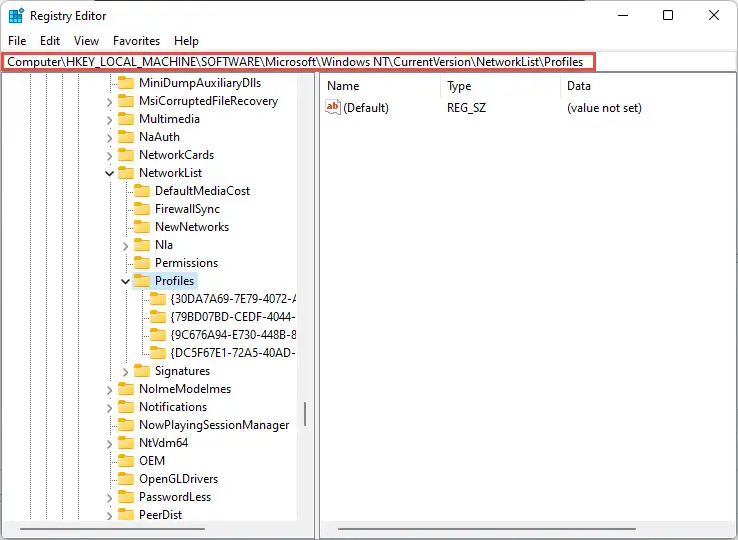The image size is (738, 540).
Task: Maximize the Registry Editor window
Action: [667, 16]
